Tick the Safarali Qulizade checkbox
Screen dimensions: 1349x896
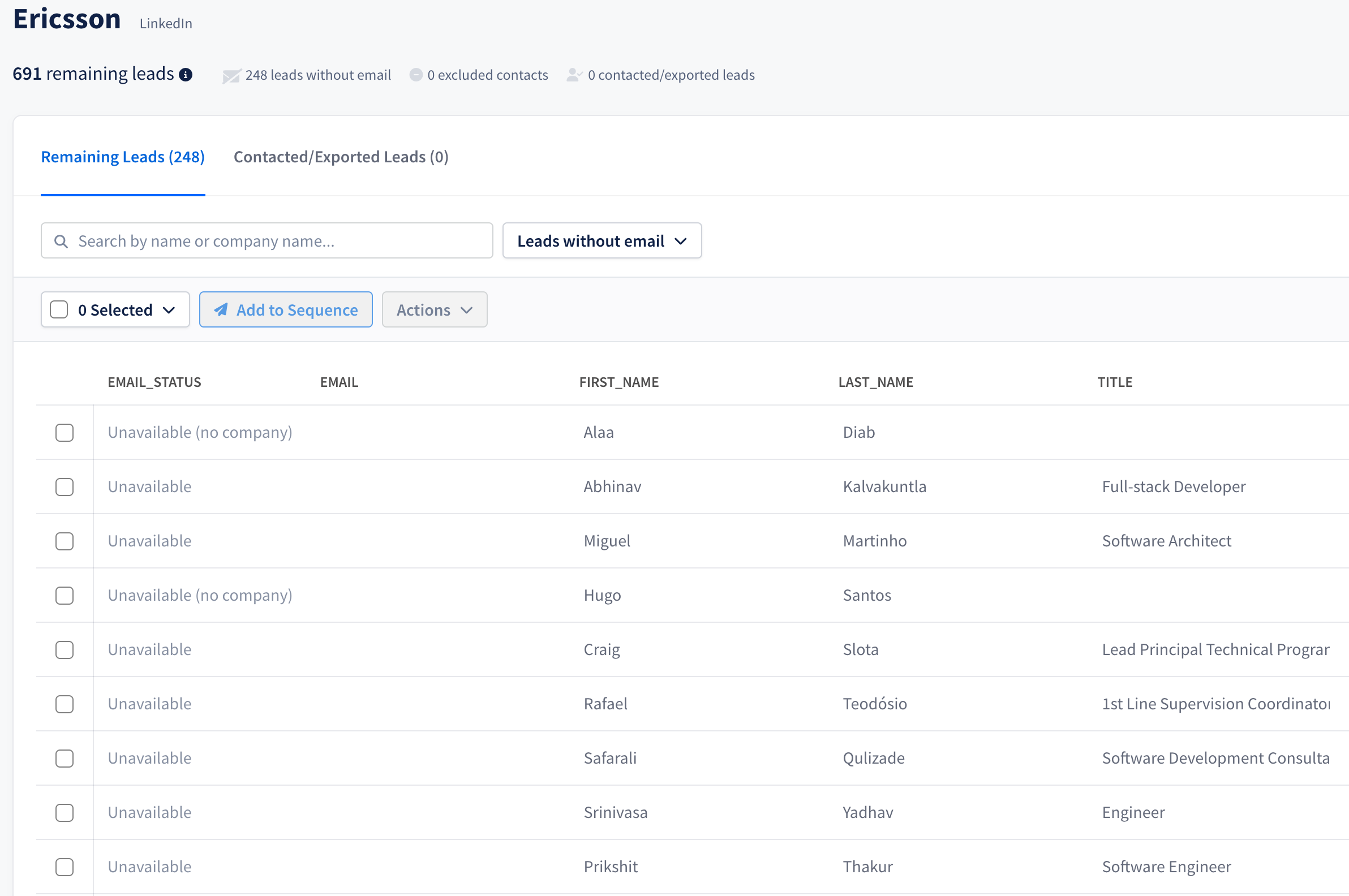tap(65, 759)
